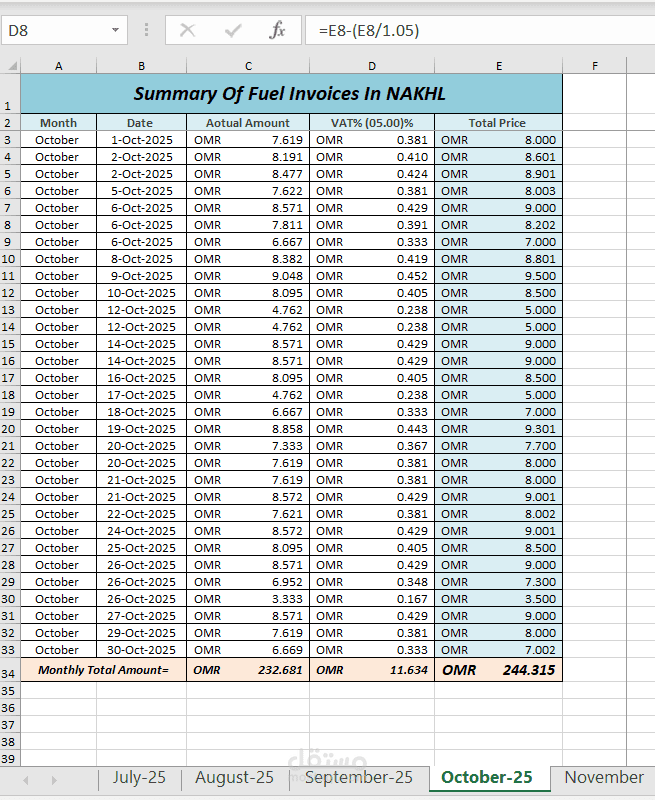Click the 8.601 total price cell
This screenshot has height=800, width=655.
(498, 157)
